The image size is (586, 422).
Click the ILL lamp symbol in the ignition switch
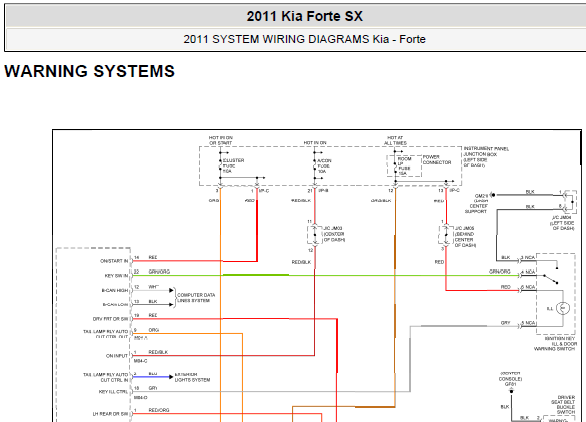(563, 308)
